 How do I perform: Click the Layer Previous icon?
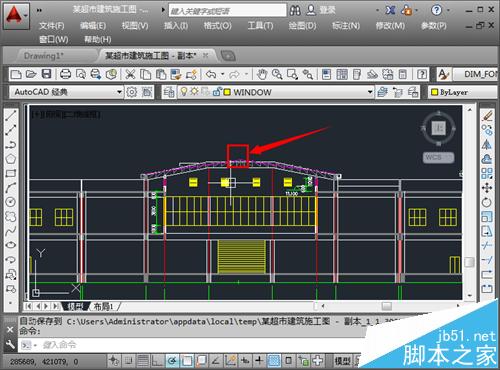(x=398, y=92)
